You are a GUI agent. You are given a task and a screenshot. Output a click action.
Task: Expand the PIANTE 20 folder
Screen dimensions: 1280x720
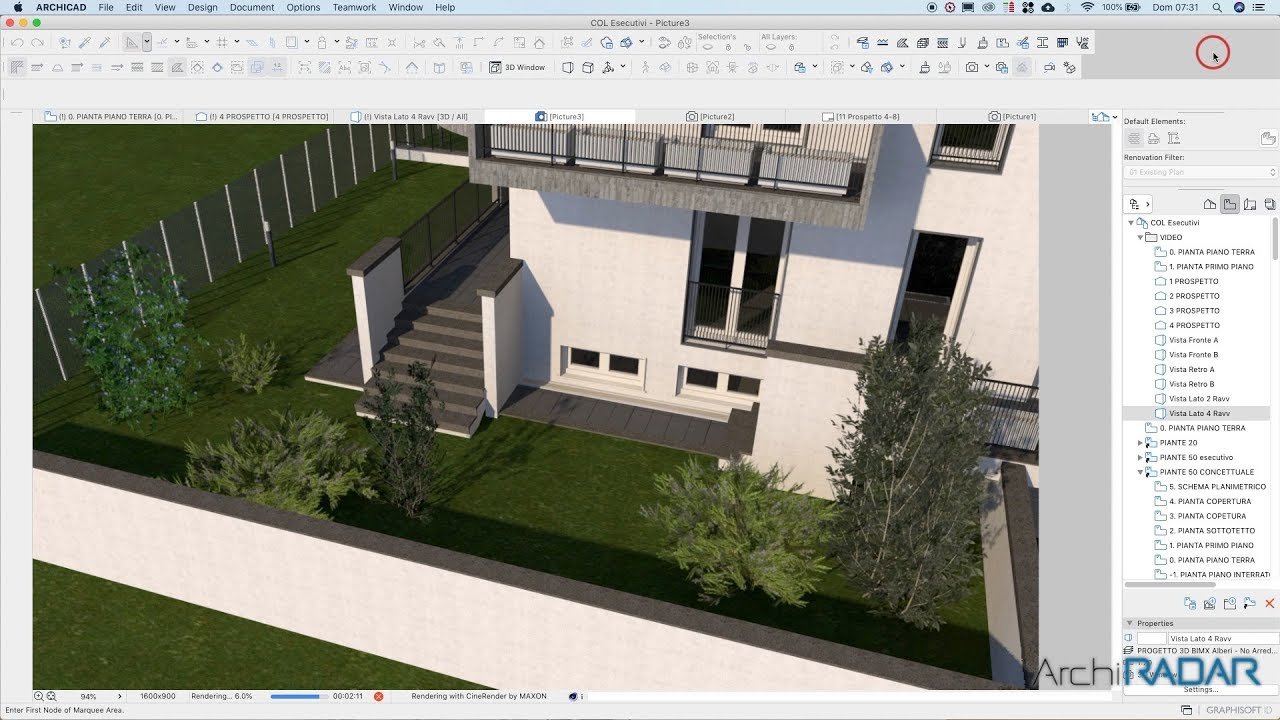pyautogui.click(x=1140, y=443)
